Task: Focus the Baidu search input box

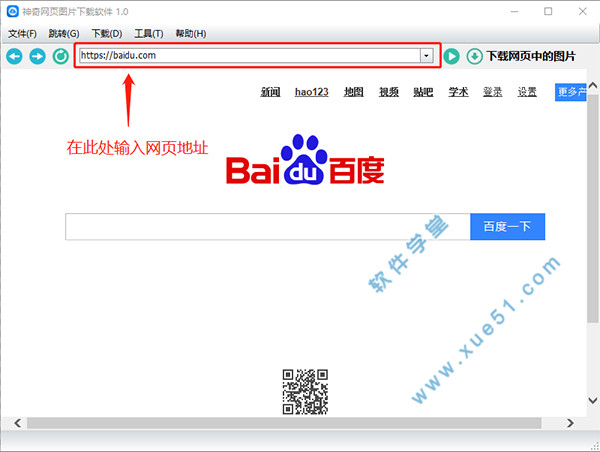Action: [267, 227]
